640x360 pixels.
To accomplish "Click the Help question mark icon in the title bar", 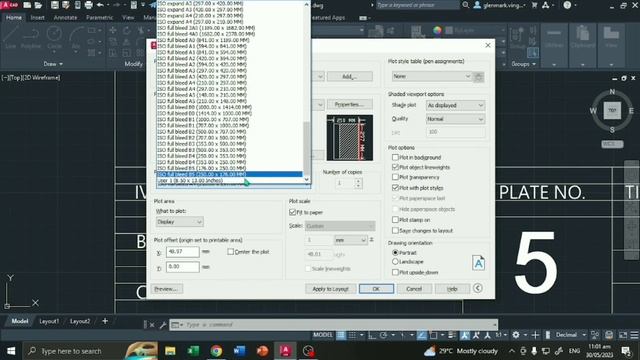I will [x=567, y=5].
